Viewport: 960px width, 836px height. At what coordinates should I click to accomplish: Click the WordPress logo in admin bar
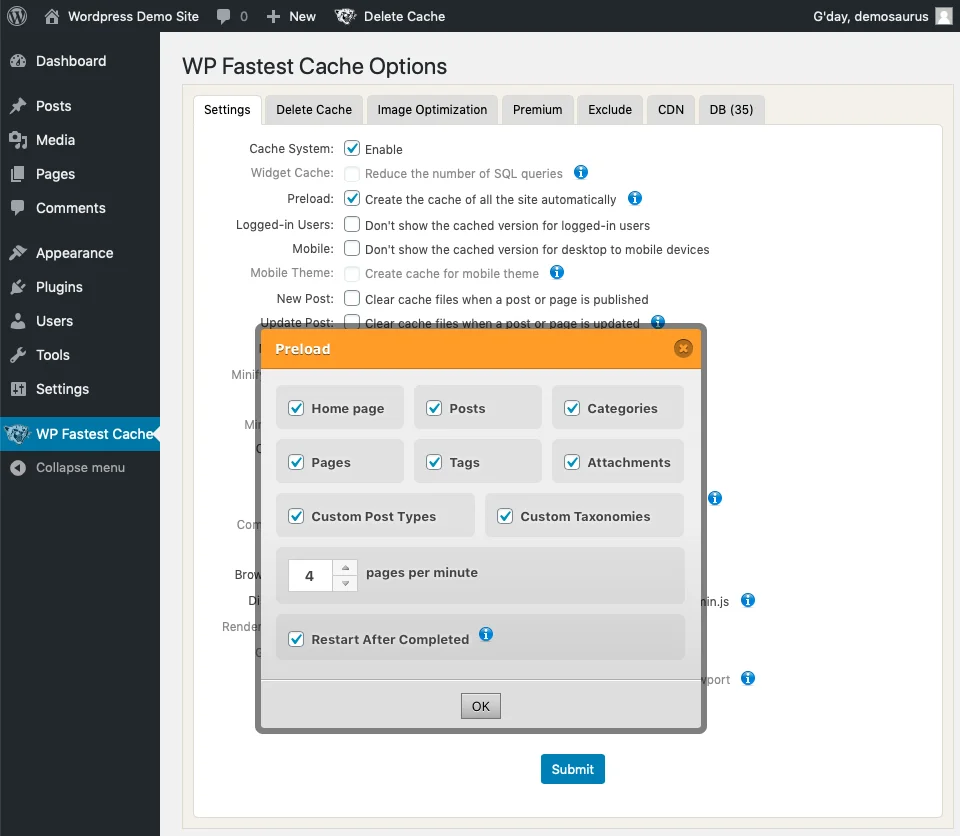coord(17,16)
